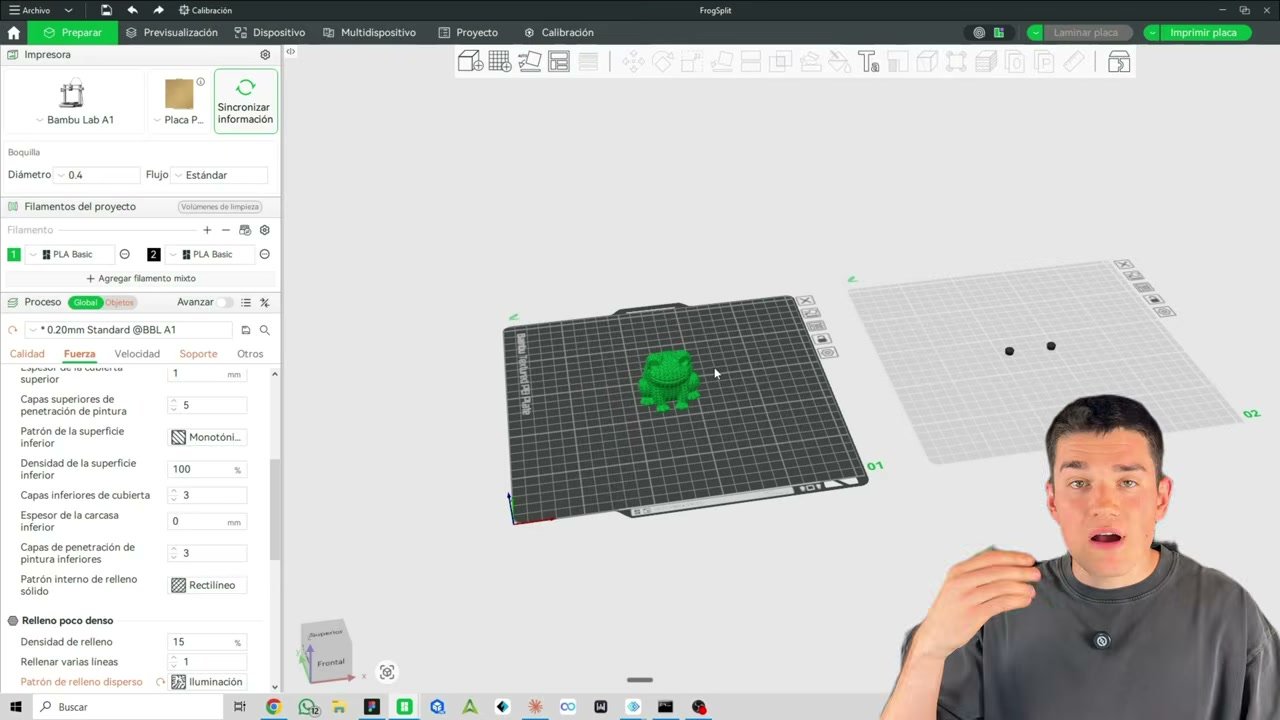Click the Add object cube icon

(470, 62)
